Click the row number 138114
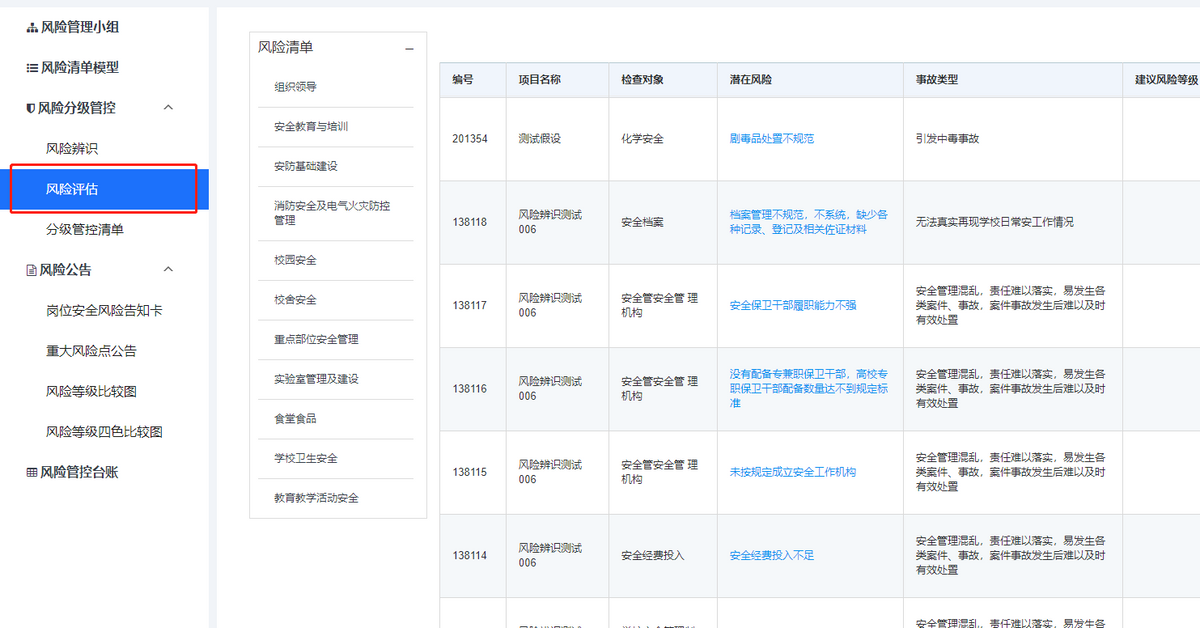Image resolution: width=1200 pixels, height=628 pixels. pyautogui.click(x=470, y=556)
